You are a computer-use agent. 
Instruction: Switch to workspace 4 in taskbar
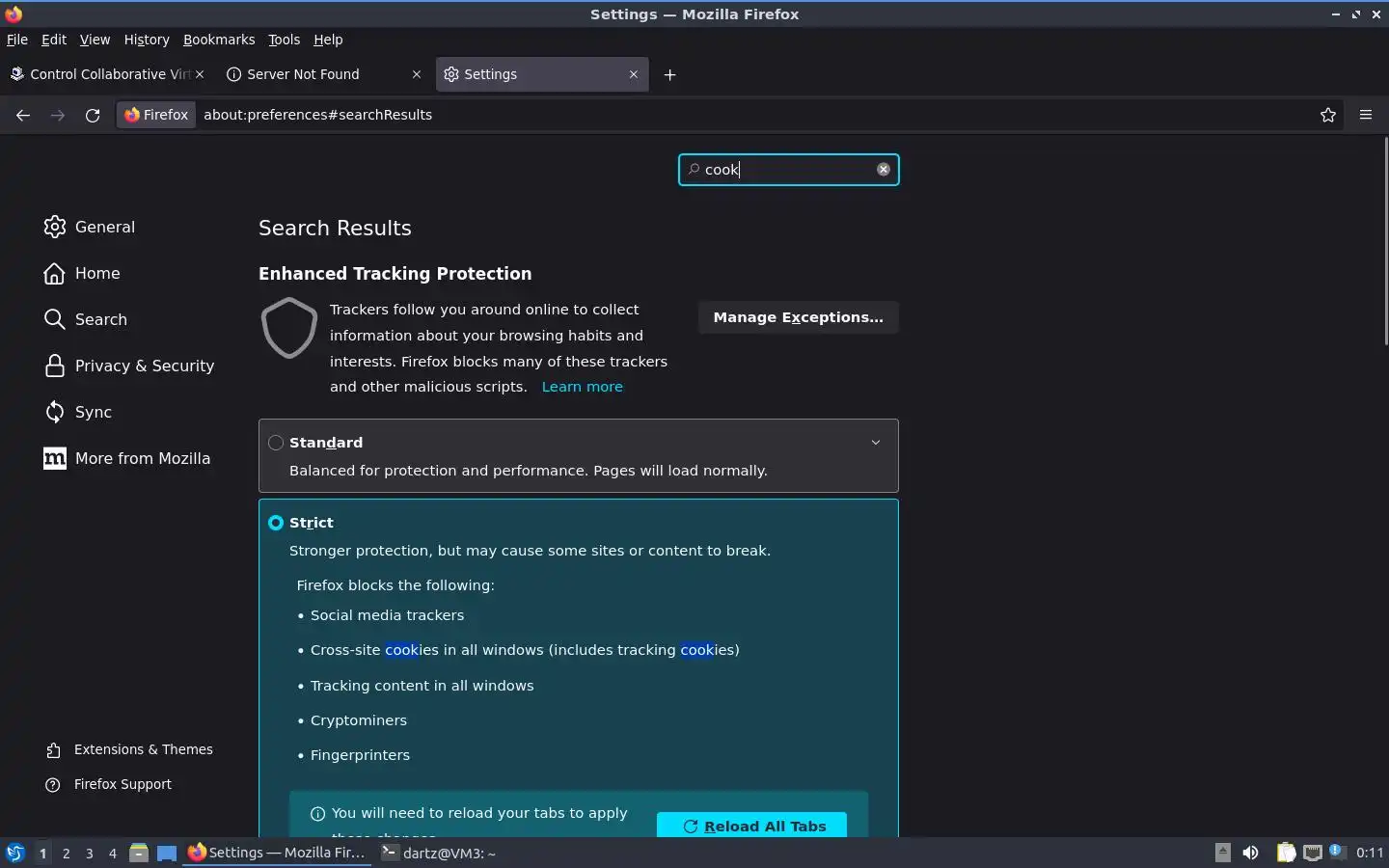[x=112, y=853]
